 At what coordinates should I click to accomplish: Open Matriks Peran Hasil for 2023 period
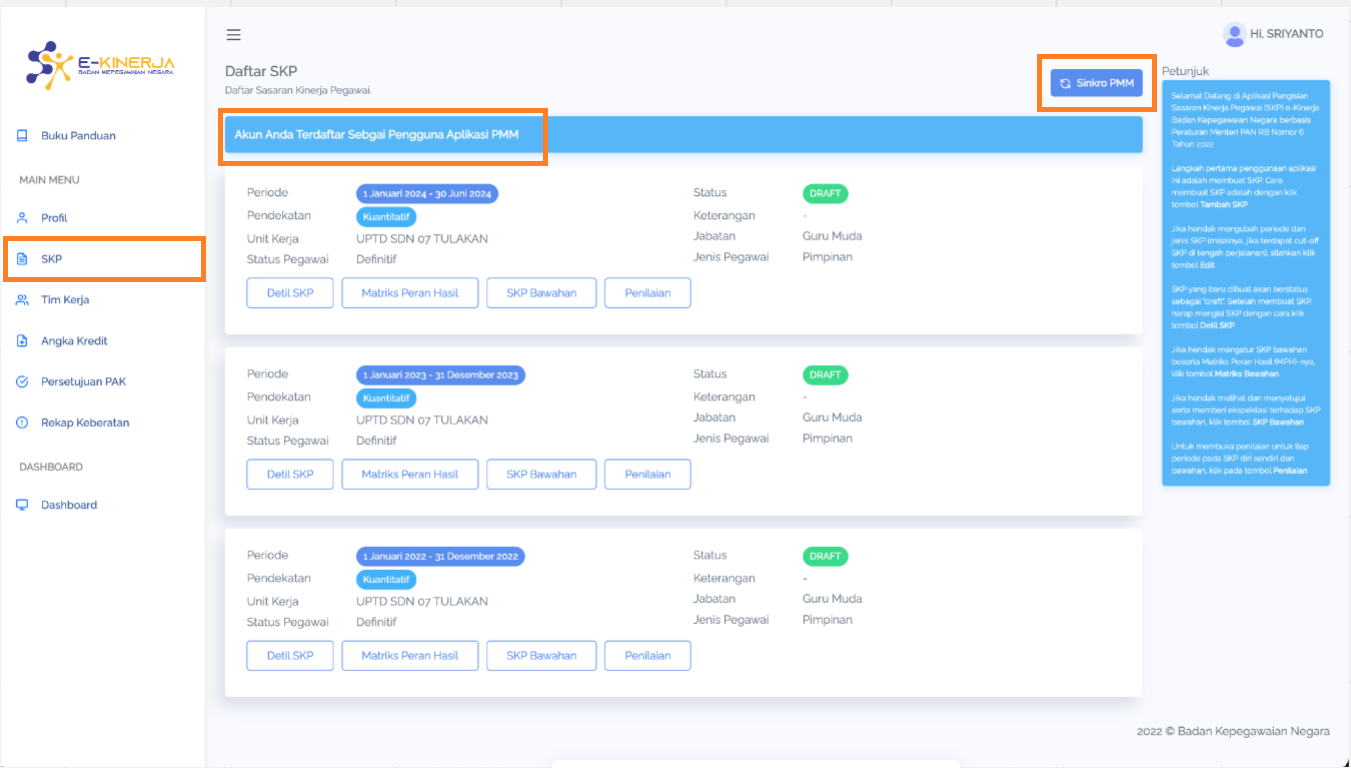pos(410,474)
